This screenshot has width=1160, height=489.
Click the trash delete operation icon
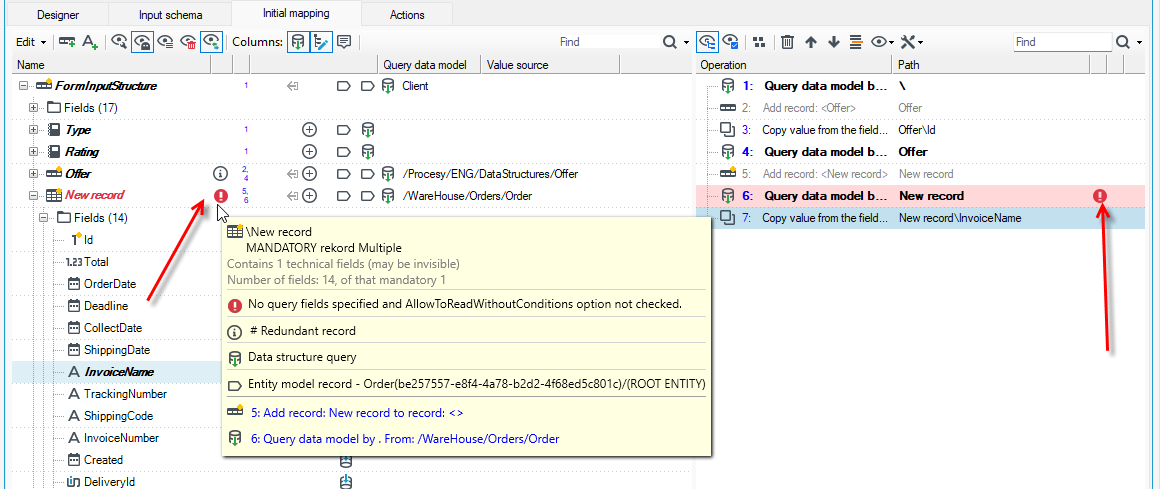coord(787,42)
